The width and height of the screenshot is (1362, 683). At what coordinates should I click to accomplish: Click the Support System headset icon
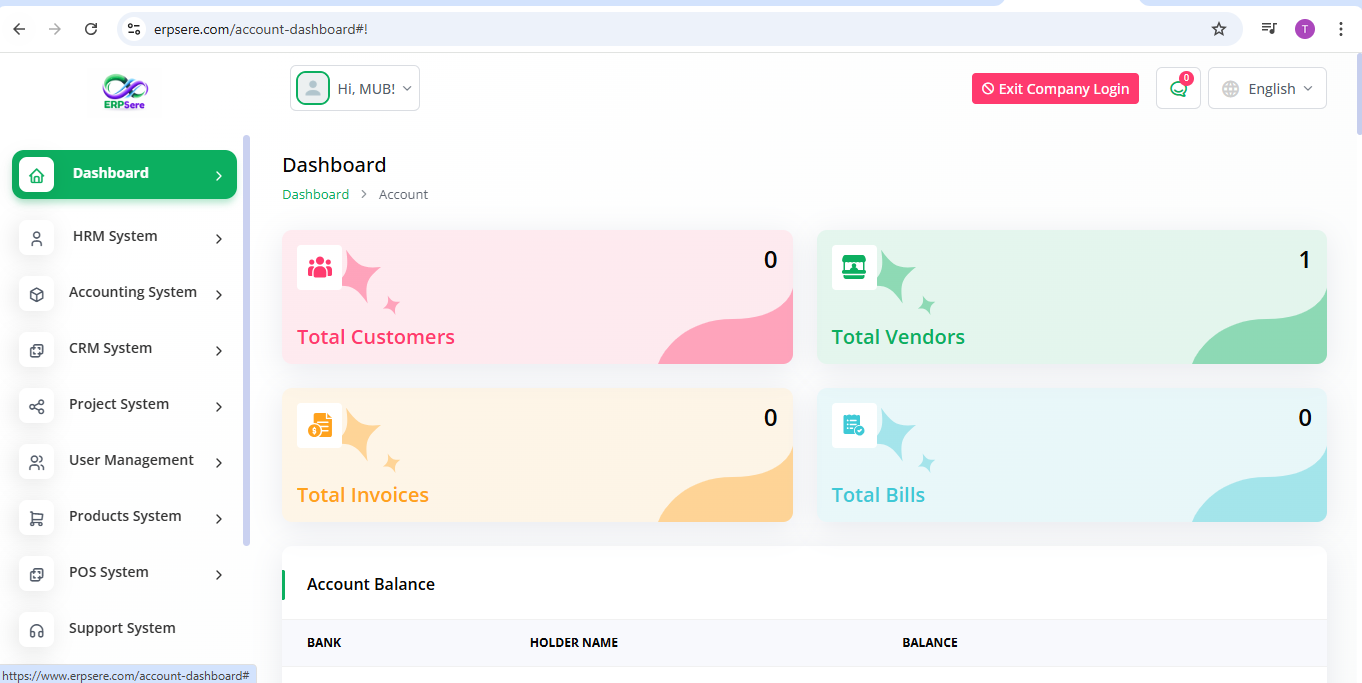pos(37,630)
